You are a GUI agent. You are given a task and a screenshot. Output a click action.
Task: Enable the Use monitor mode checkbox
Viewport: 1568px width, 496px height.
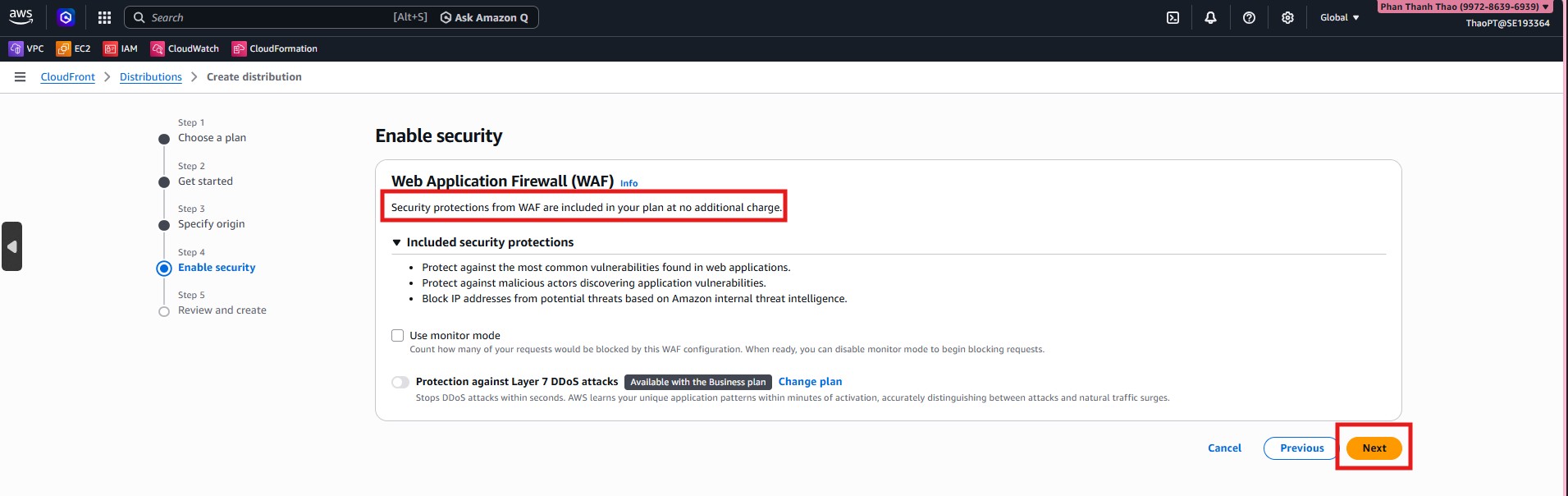point(398,335)
